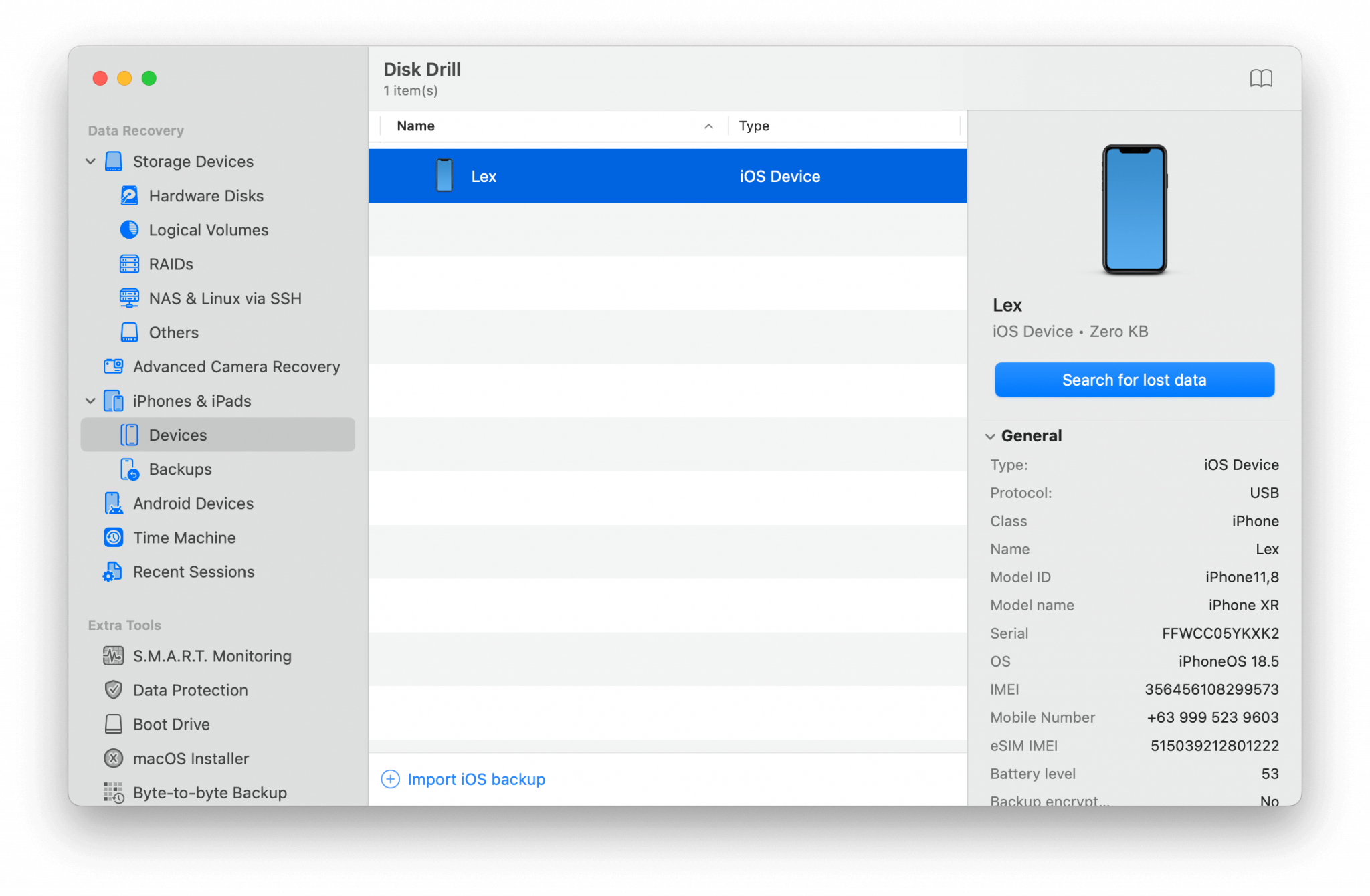Image resolution: width=1370 pixels, height=896 pixels.
Task: Open Recent Sessions
Action: coord(193,572)
